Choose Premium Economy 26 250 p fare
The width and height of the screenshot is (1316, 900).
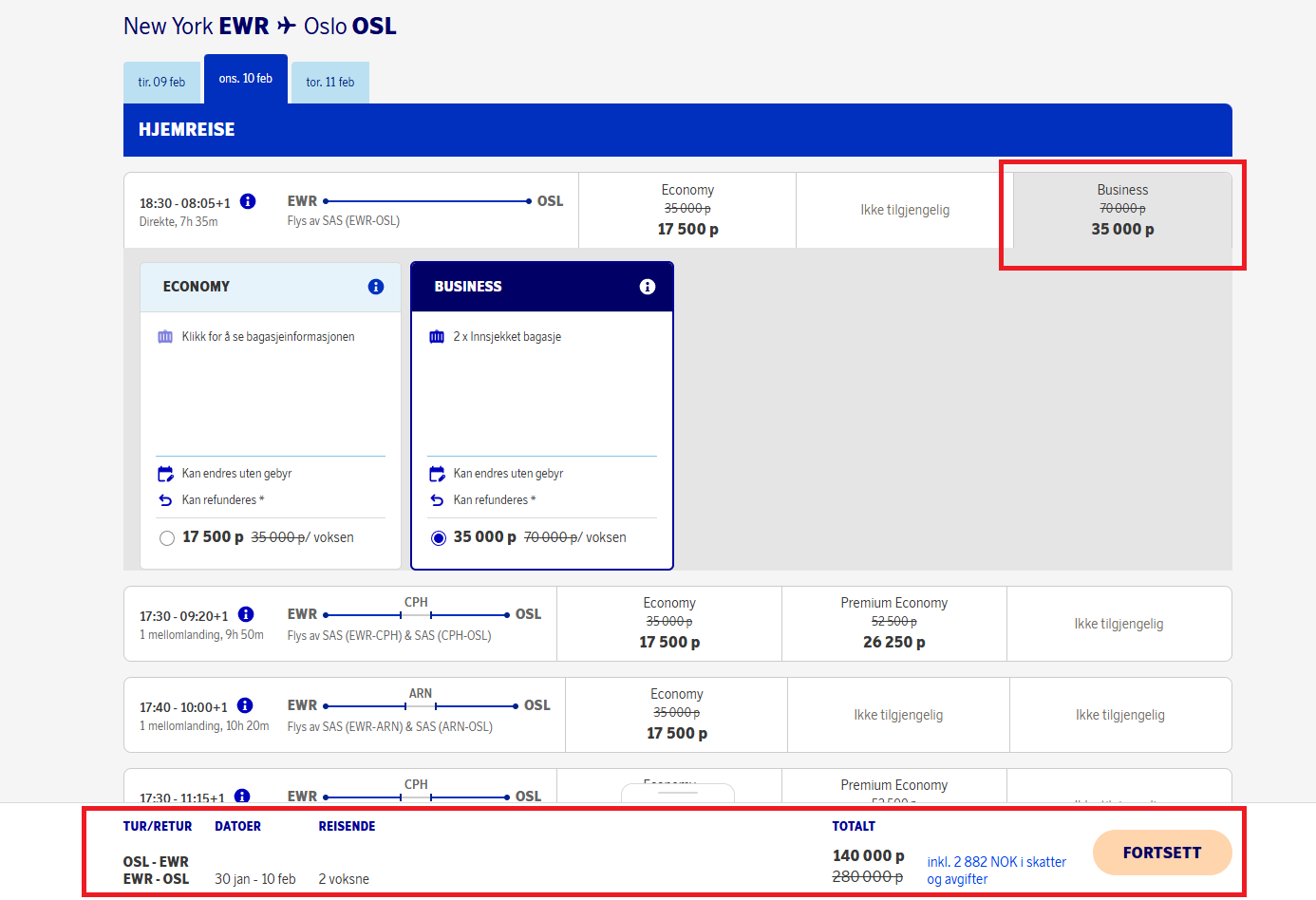[894, 624]
